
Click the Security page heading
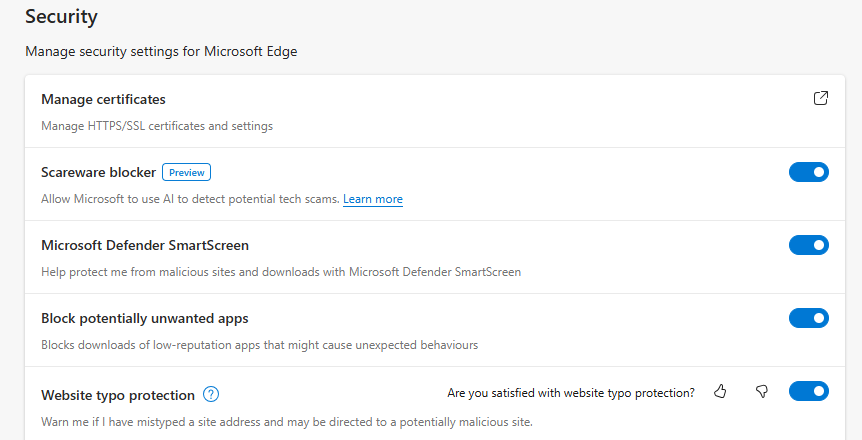coord(62,16)
